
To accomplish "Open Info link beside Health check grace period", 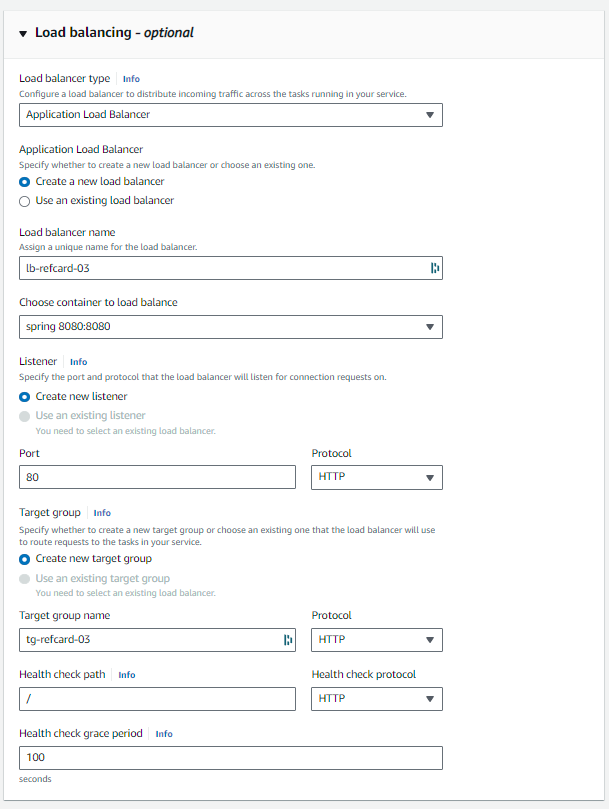I will [163, 734].
